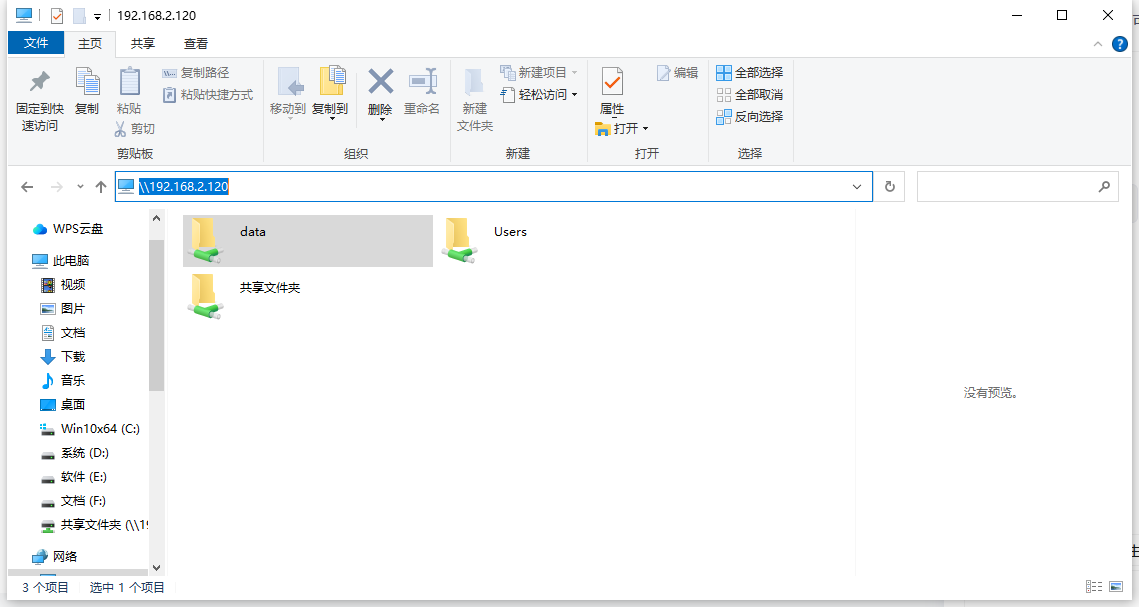1139x607 pixels.
Task: Open 文档 documents library in sidebar
Action: click(x=63, y=333)
